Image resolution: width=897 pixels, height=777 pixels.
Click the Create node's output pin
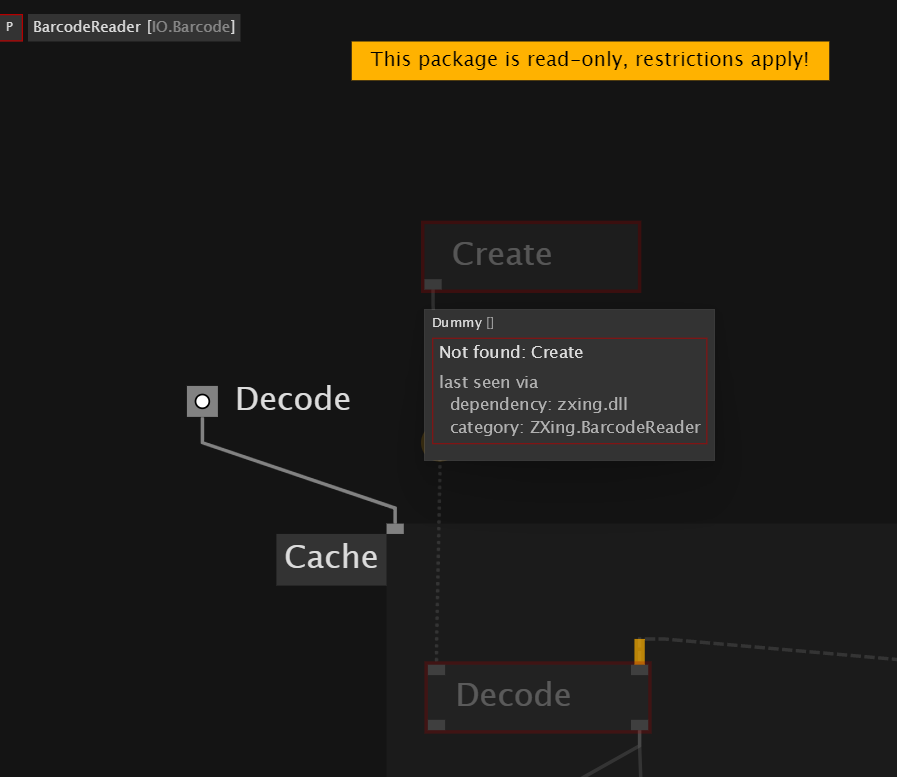pos(433,284)
